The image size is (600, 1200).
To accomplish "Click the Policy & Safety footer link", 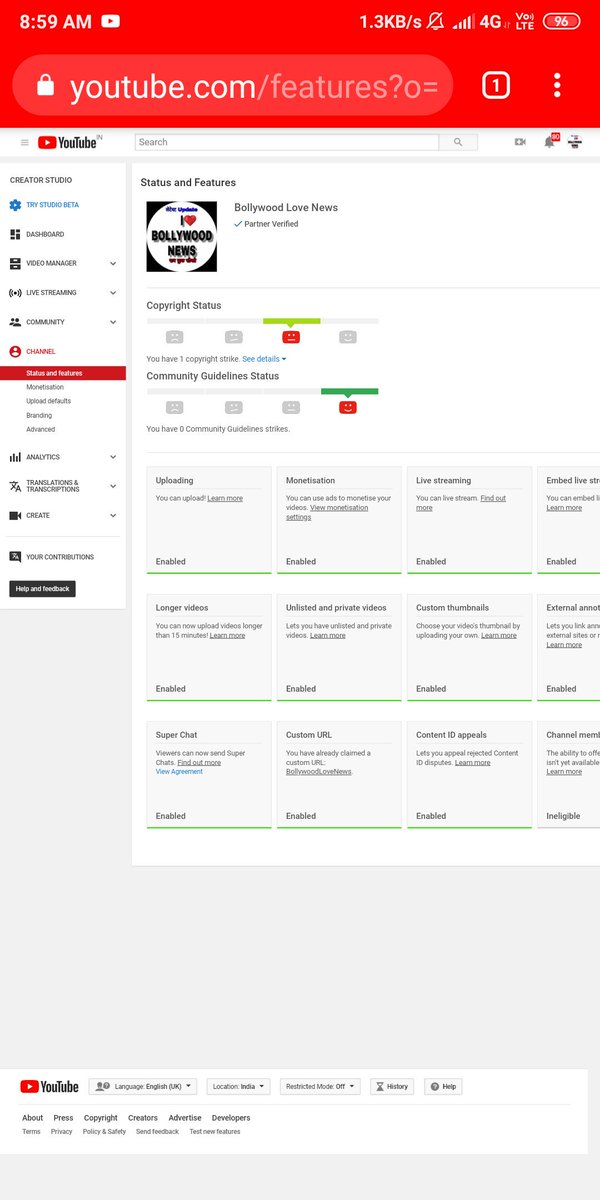I will click(105, 1132).
